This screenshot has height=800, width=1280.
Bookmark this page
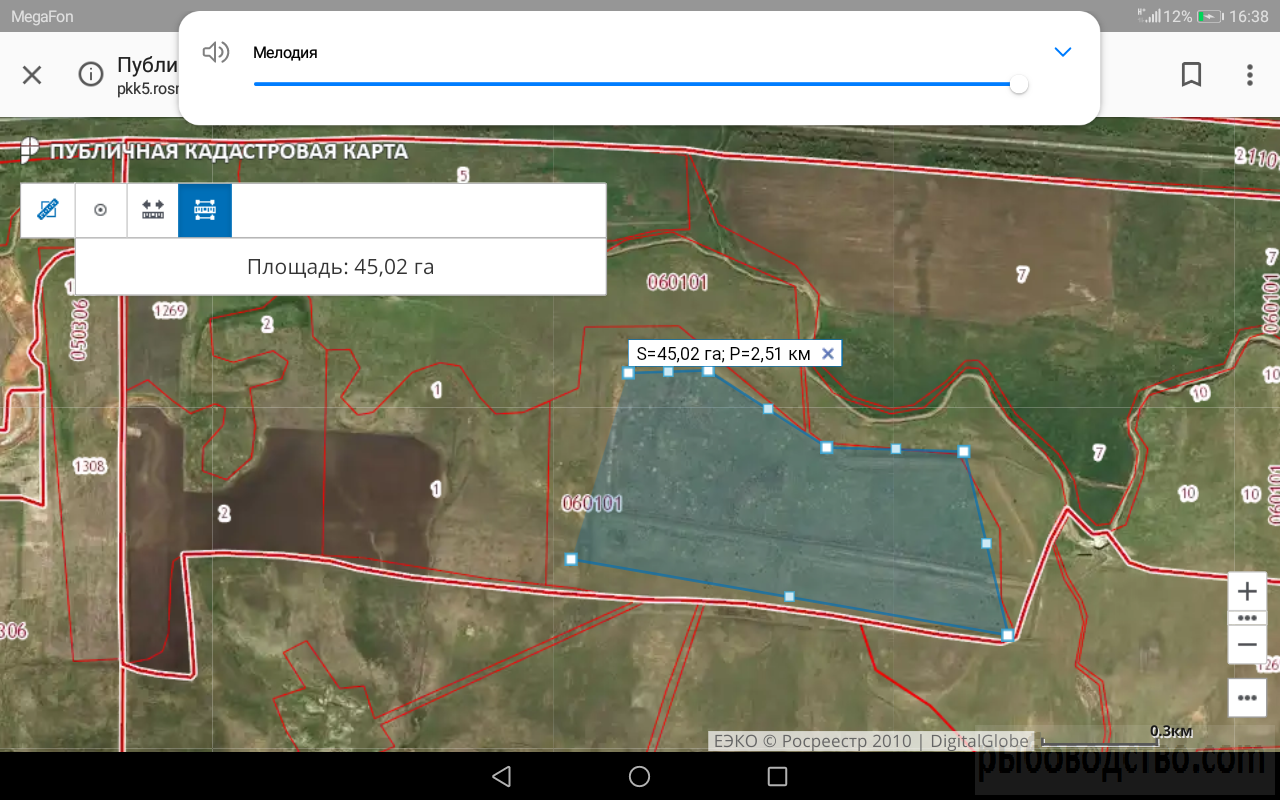1191,75
